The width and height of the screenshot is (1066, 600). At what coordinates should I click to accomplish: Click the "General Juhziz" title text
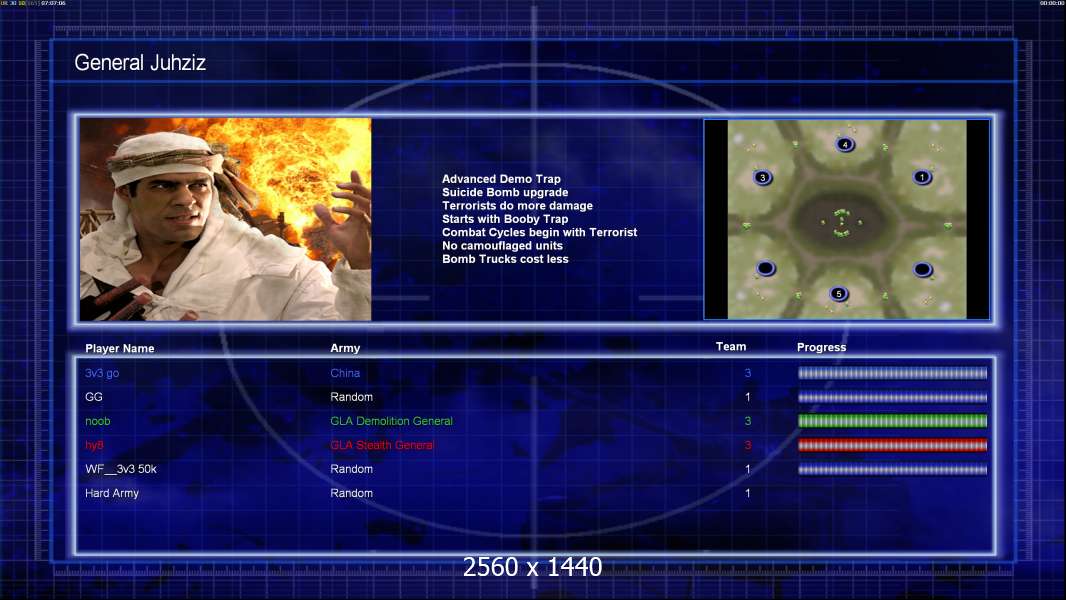[x=140, y=64]
